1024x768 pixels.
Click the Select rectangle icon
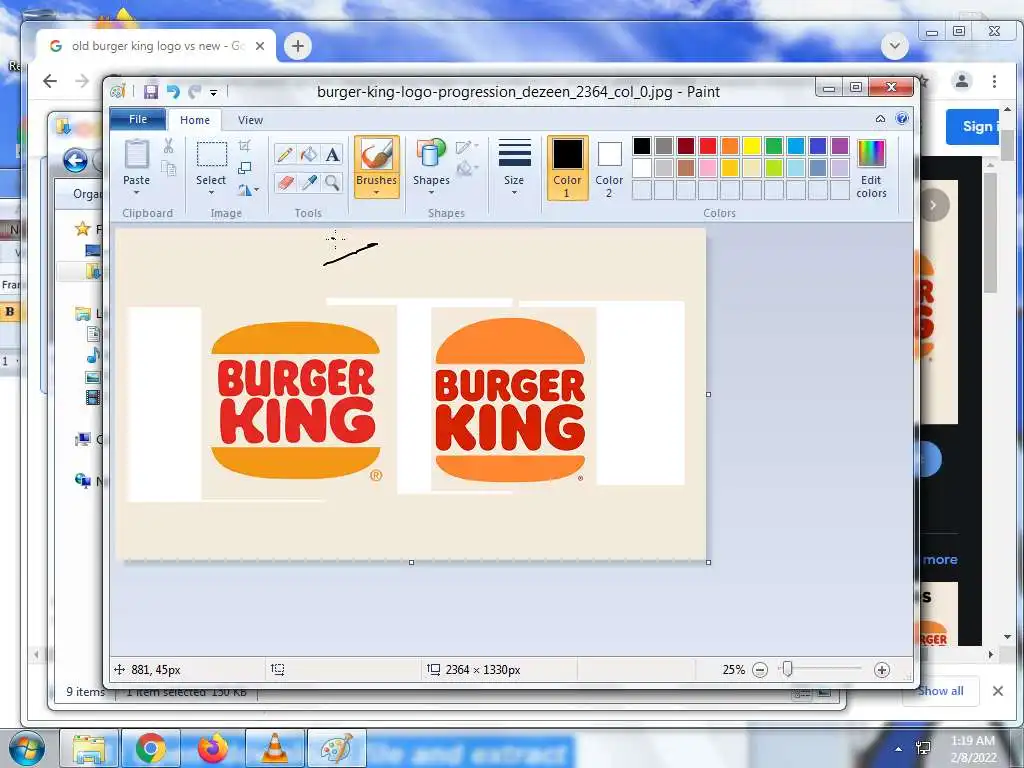[x=212, y=155]
